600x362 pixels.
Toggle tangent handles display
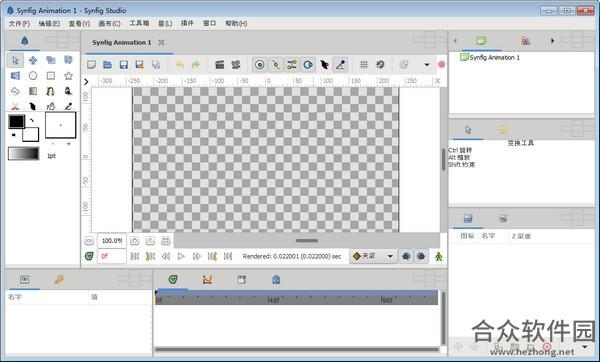[292, 65]
